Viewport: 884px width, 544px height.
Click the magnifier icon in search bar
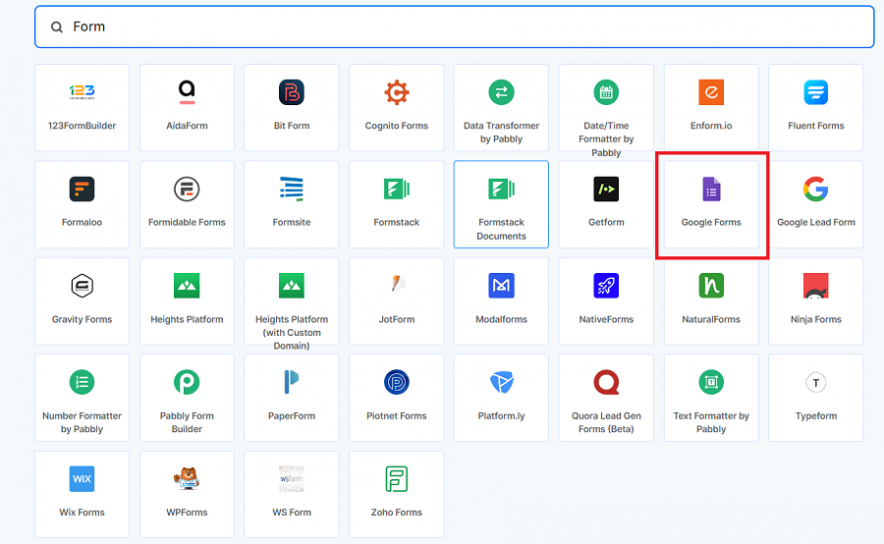(x=56, y=27)
